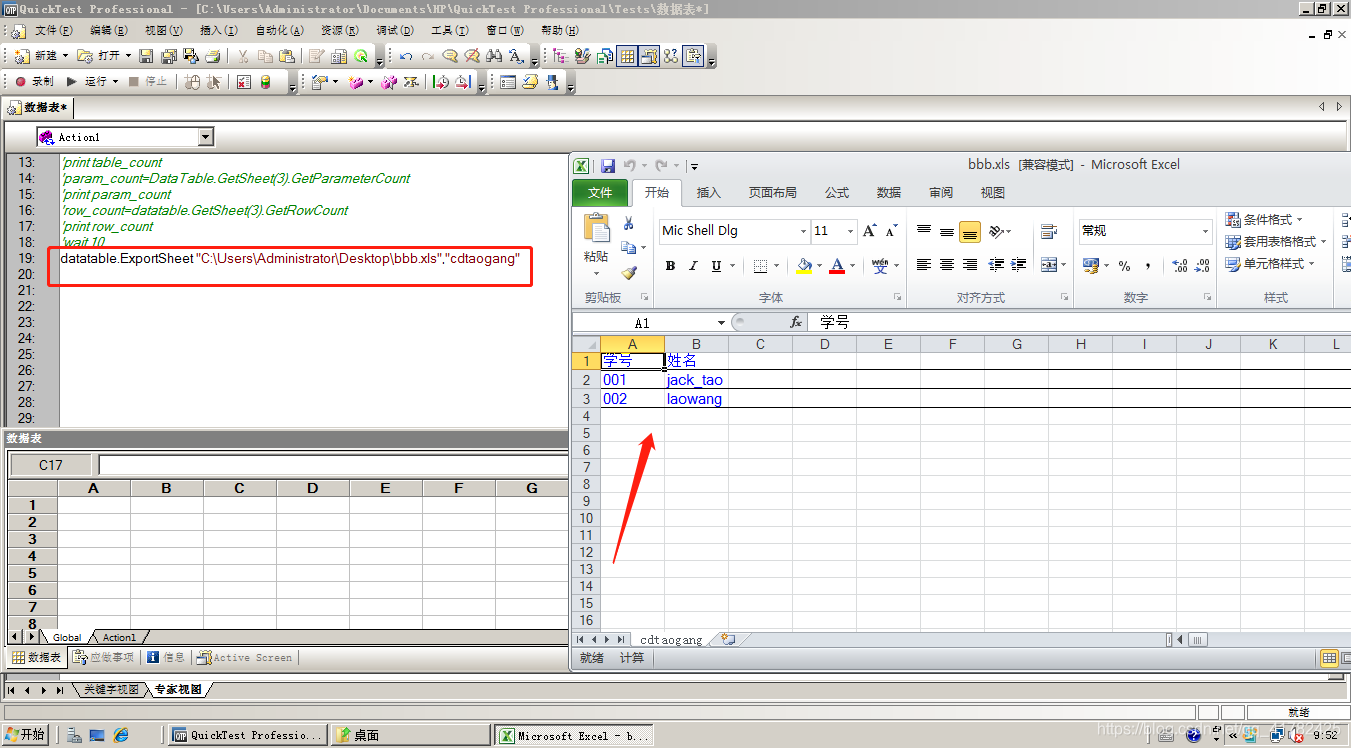Click the Undo arrow in QTP toolbar
The height and width of the screenshot is (748, 1351).
[406, 56]
